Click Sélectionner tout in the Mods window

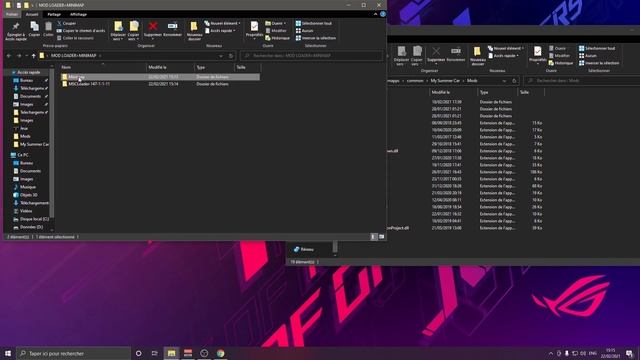click(597, 48)
